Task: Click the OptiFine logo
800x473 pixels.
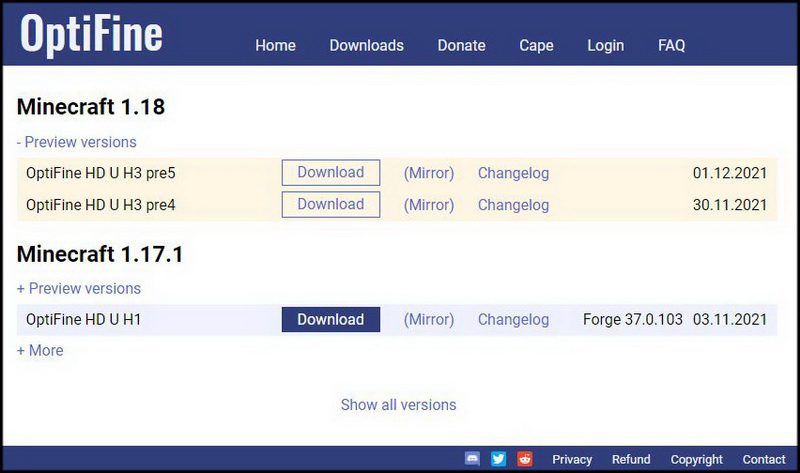Action: pyautogui.click(x=91, y=34)
